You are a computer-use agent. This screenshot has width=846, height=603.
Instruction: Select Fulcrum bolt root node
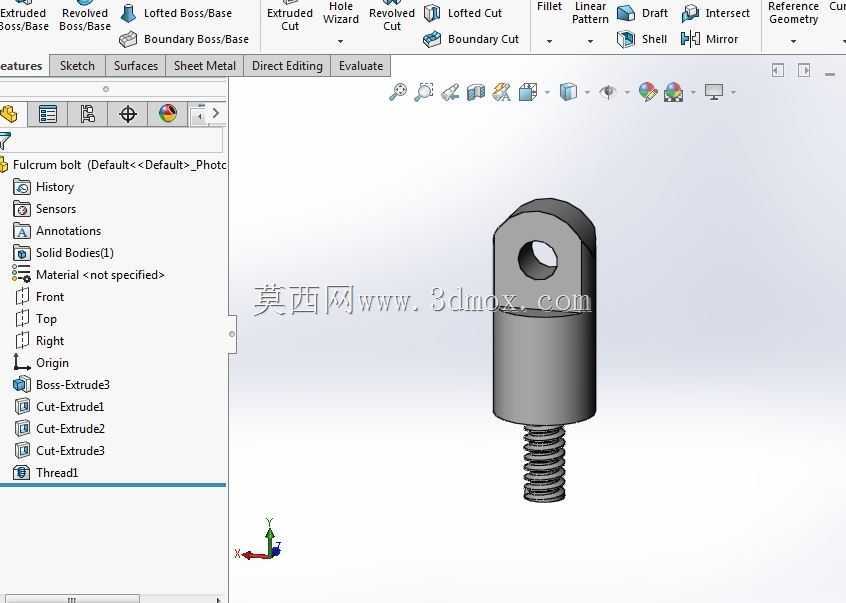pos(113,165)
